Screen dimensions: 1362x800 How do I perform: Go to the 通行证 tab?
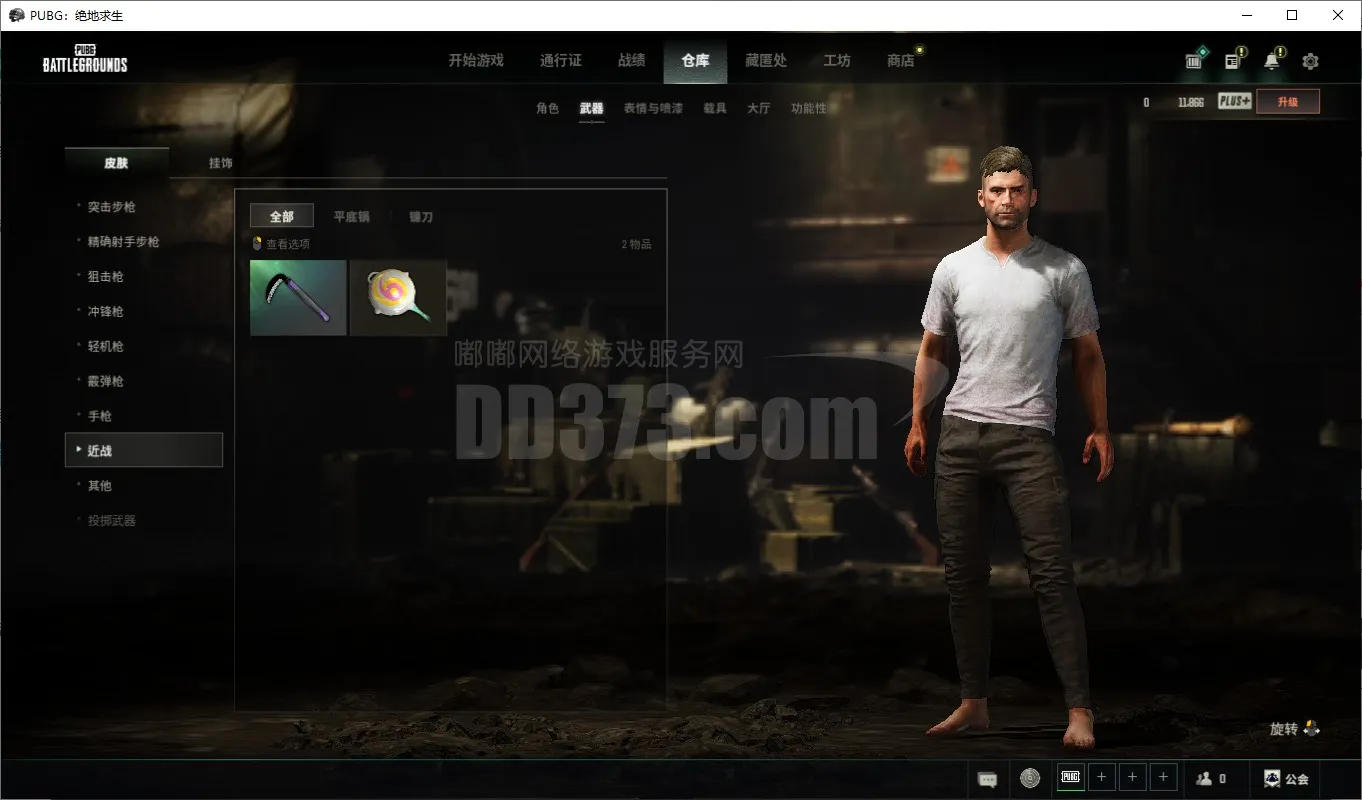click(561, 61)
